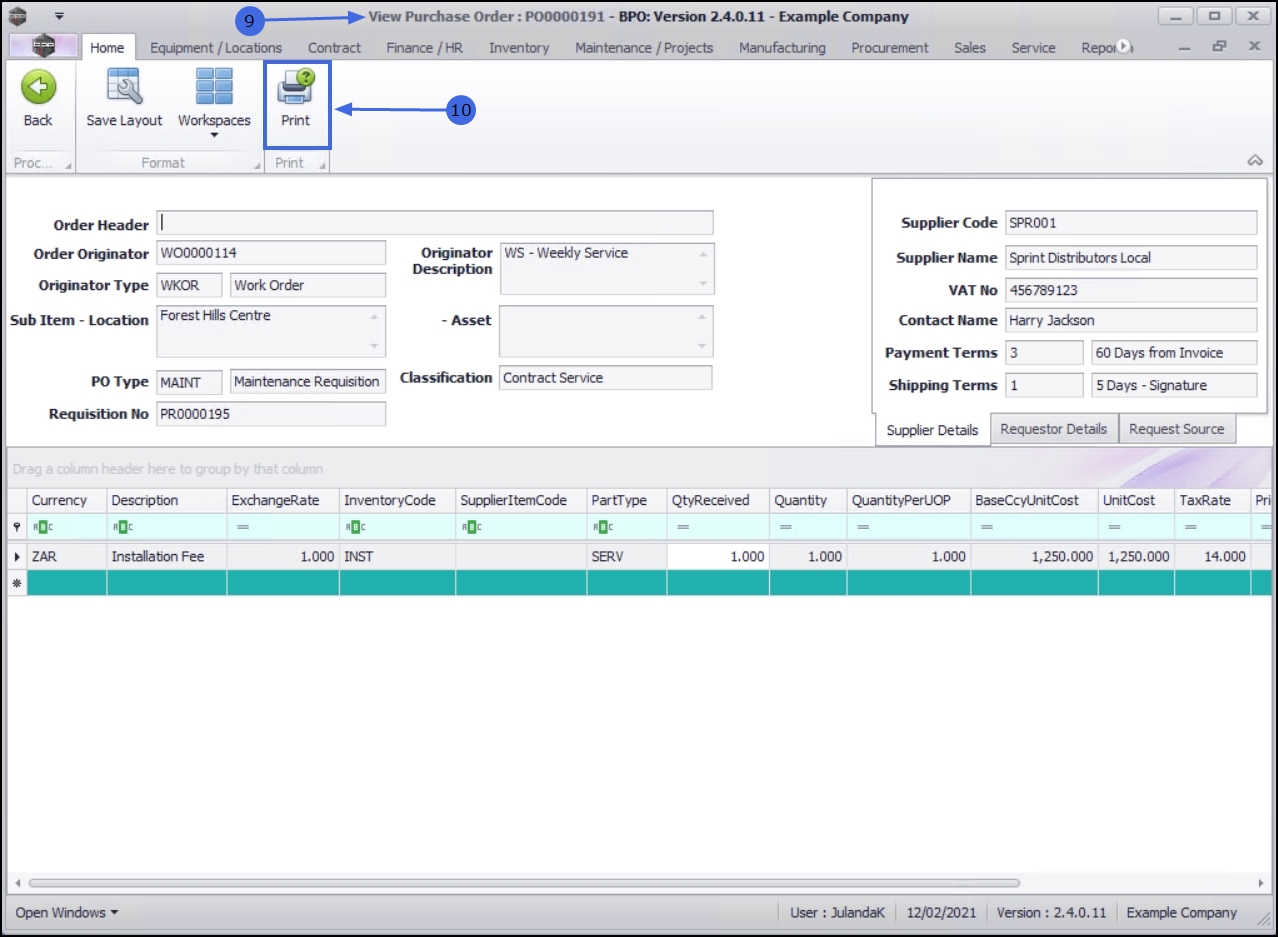Open the Contract ribbon tab

point(335,47)
